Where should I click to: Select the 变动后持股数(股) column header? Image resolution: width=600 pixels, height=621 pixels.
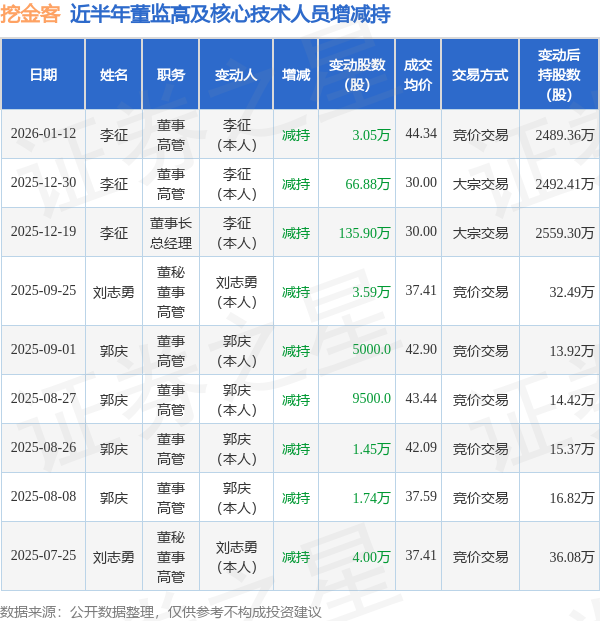(x=559, y=74)
